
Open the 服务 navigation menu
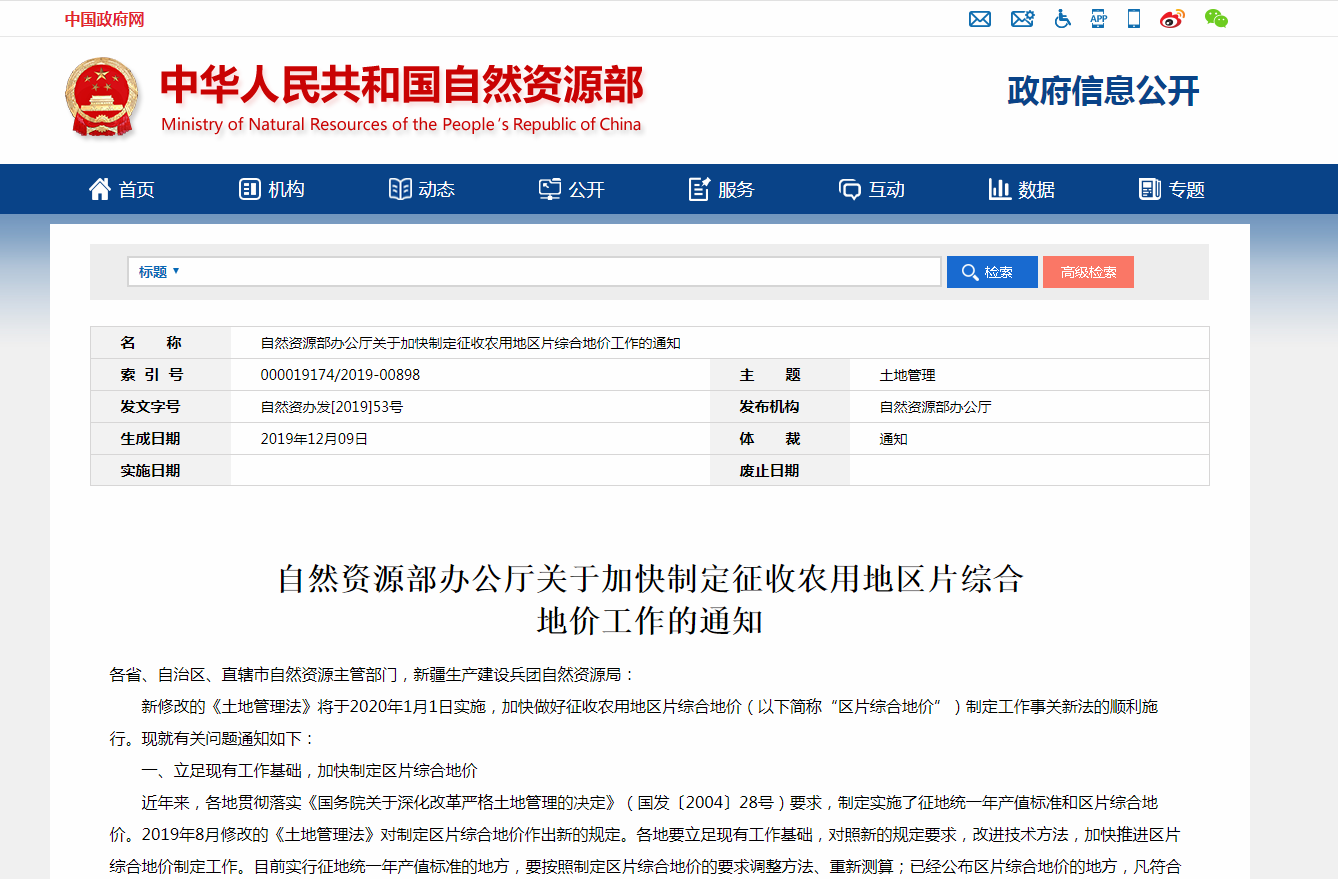coord(722,189)
